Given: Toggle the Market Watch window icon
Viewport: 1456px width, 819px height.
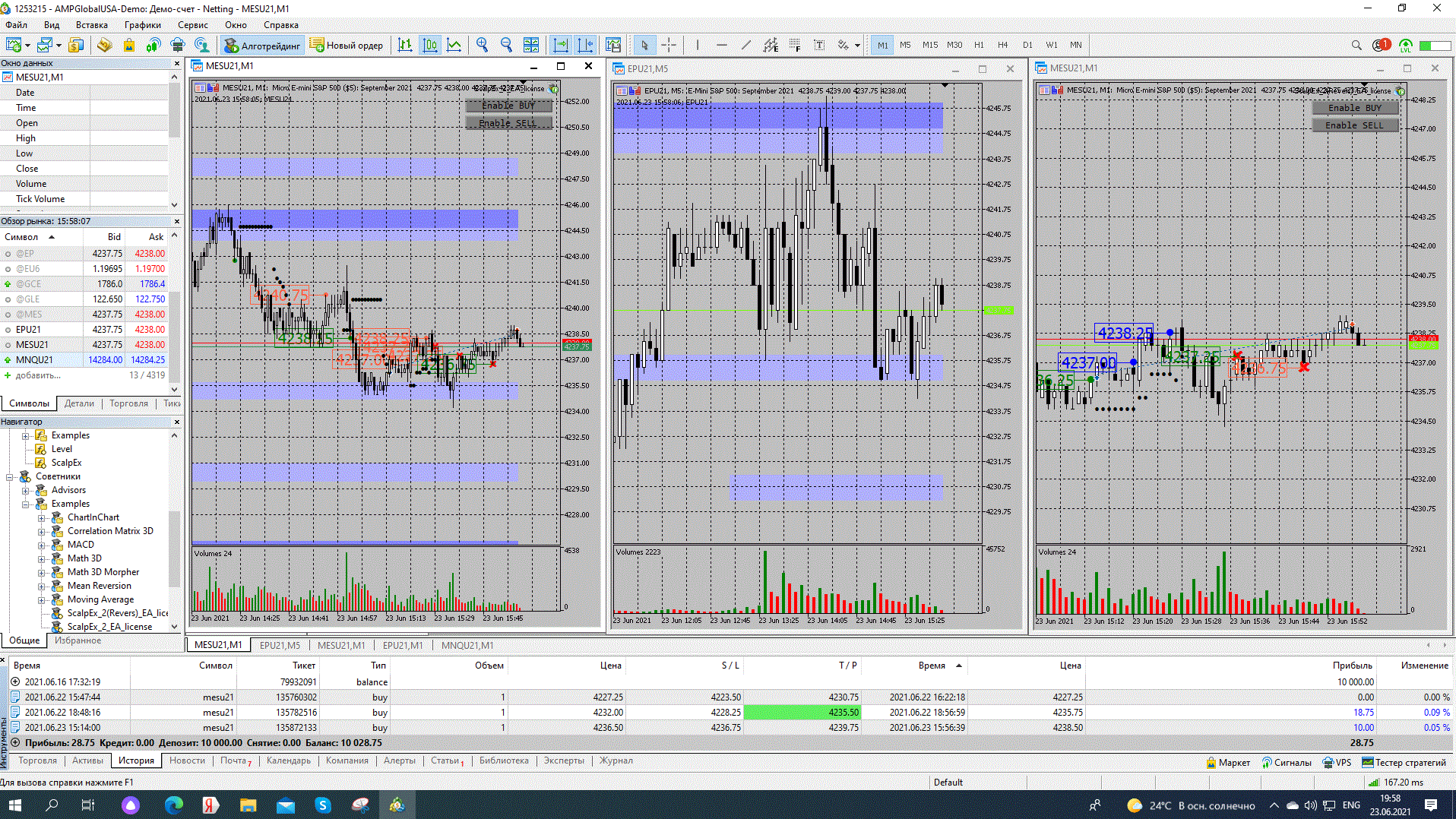Looking at the screenshot, I should (x=104, y=46).
